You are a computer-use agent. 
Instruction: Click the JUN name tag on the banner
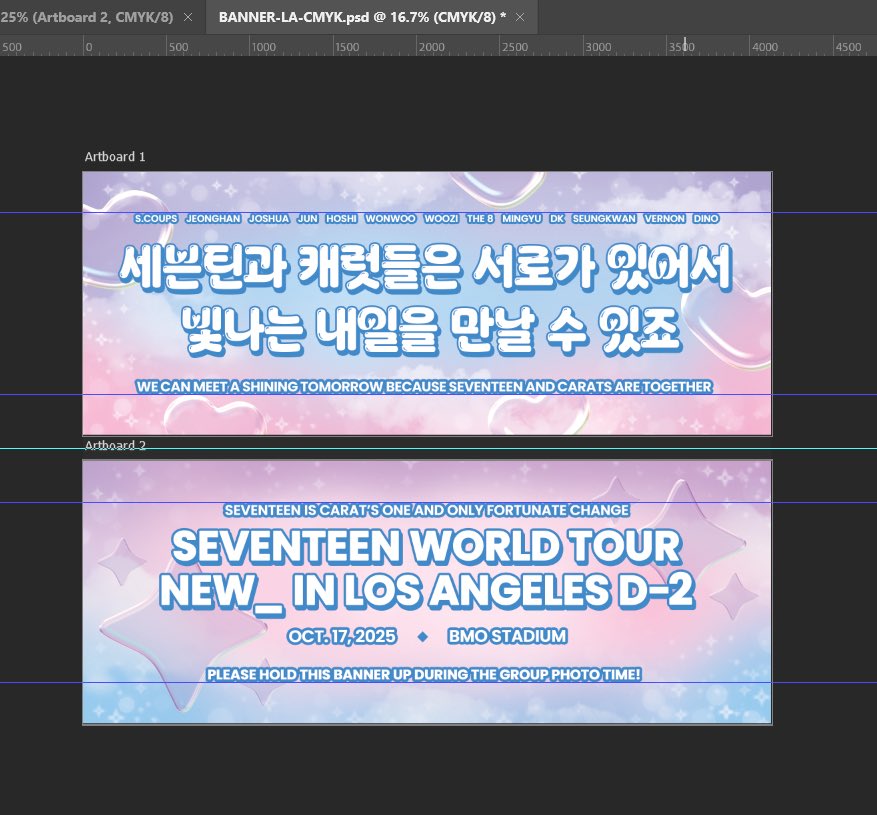coord(308,219)
